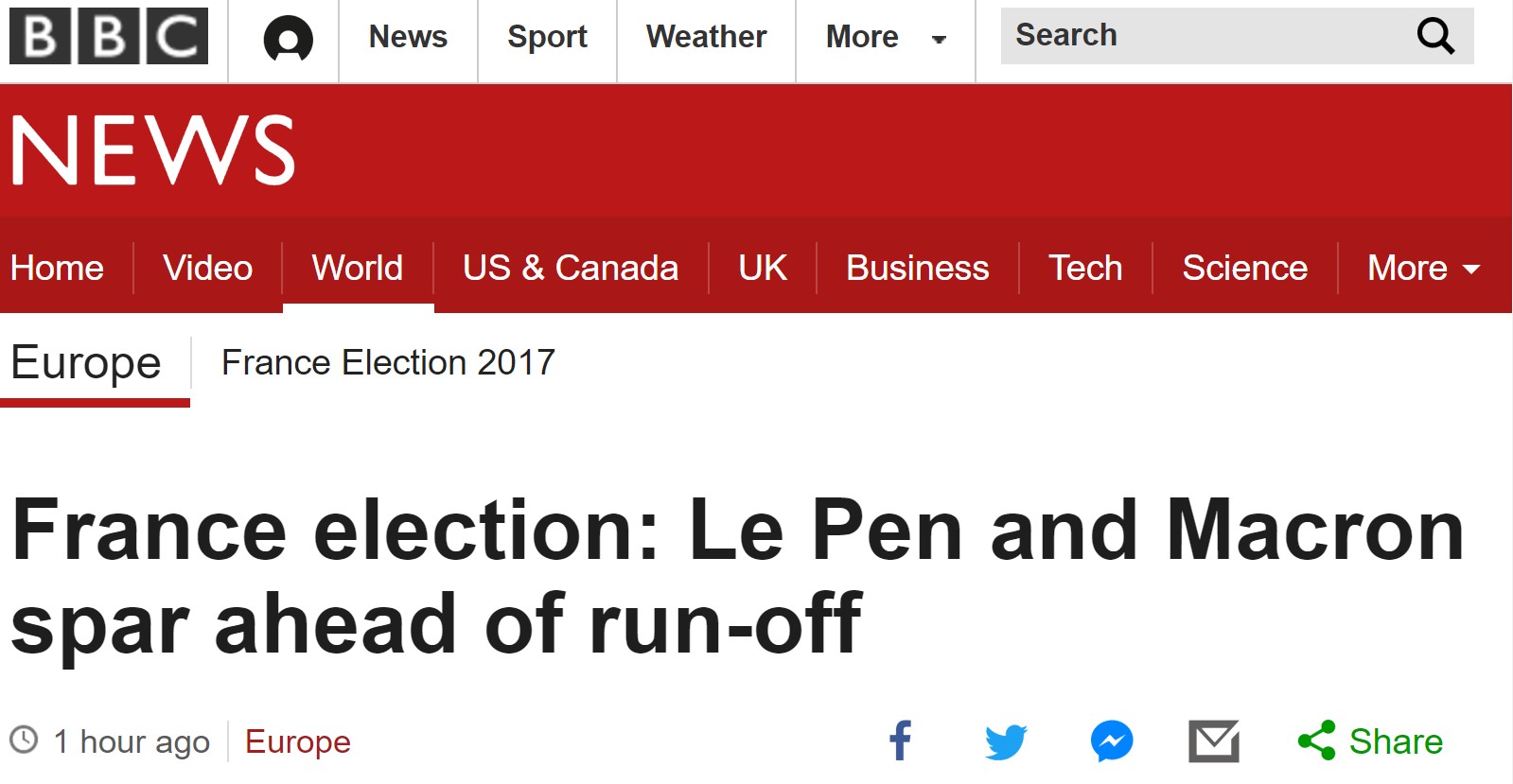Image resolution: width=1513 pixels, height=784 pixels.
Task: Share via Facebook Messenger icon
Action: tap(1112, 740)
